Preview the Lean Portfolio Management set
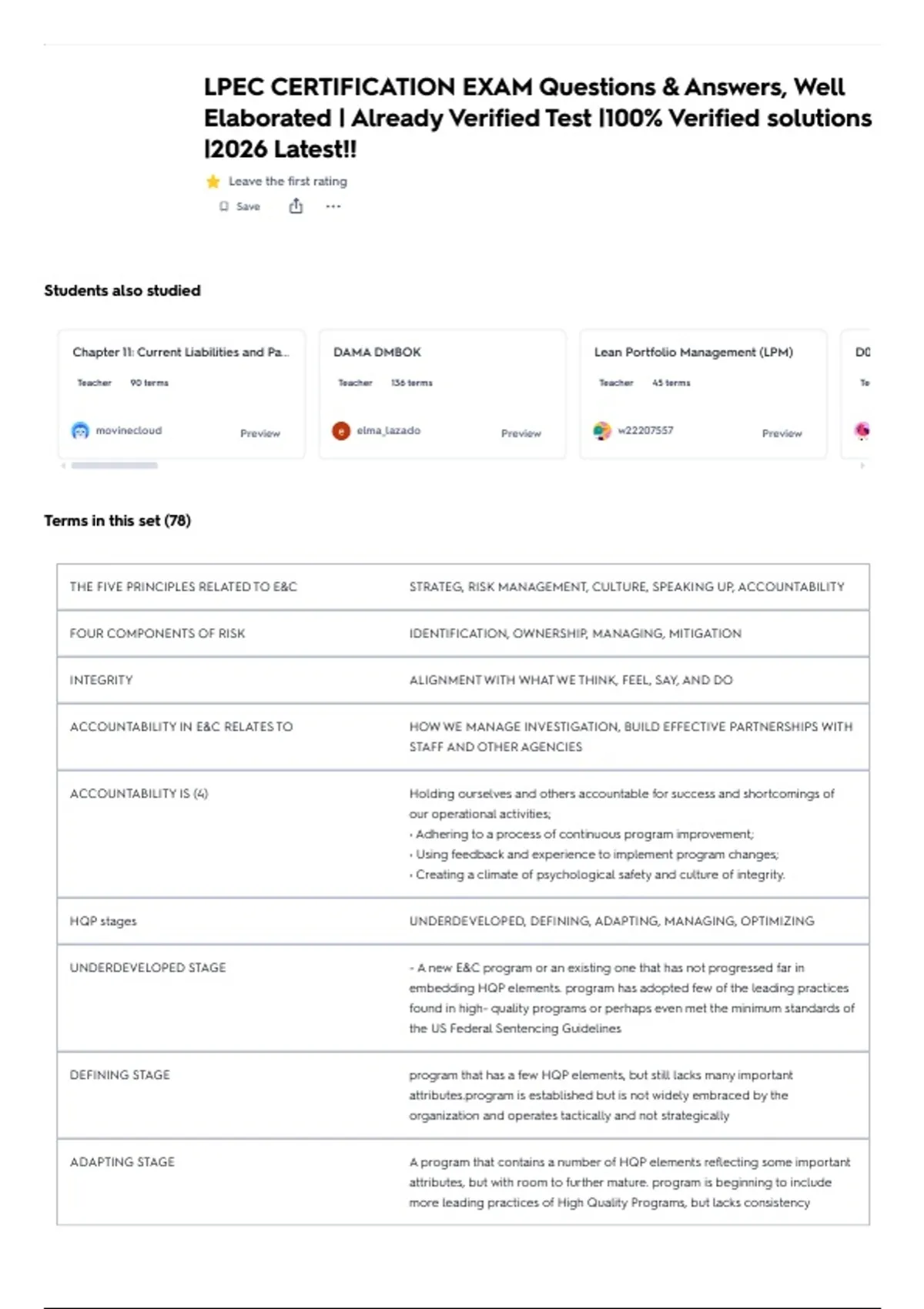 coord(782,434)
